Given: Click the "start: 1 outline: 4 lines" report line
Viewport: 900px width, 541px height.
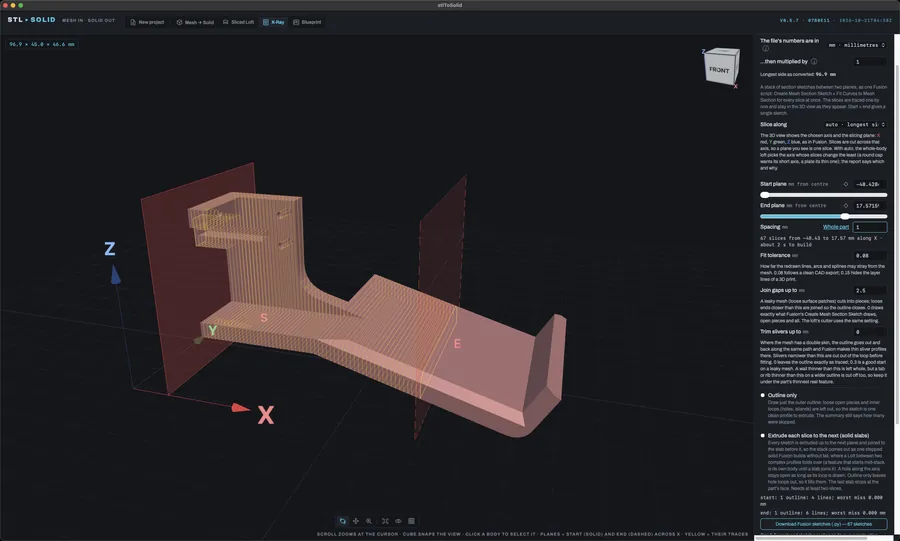Looking at the screenshot, I should point(821,501).
